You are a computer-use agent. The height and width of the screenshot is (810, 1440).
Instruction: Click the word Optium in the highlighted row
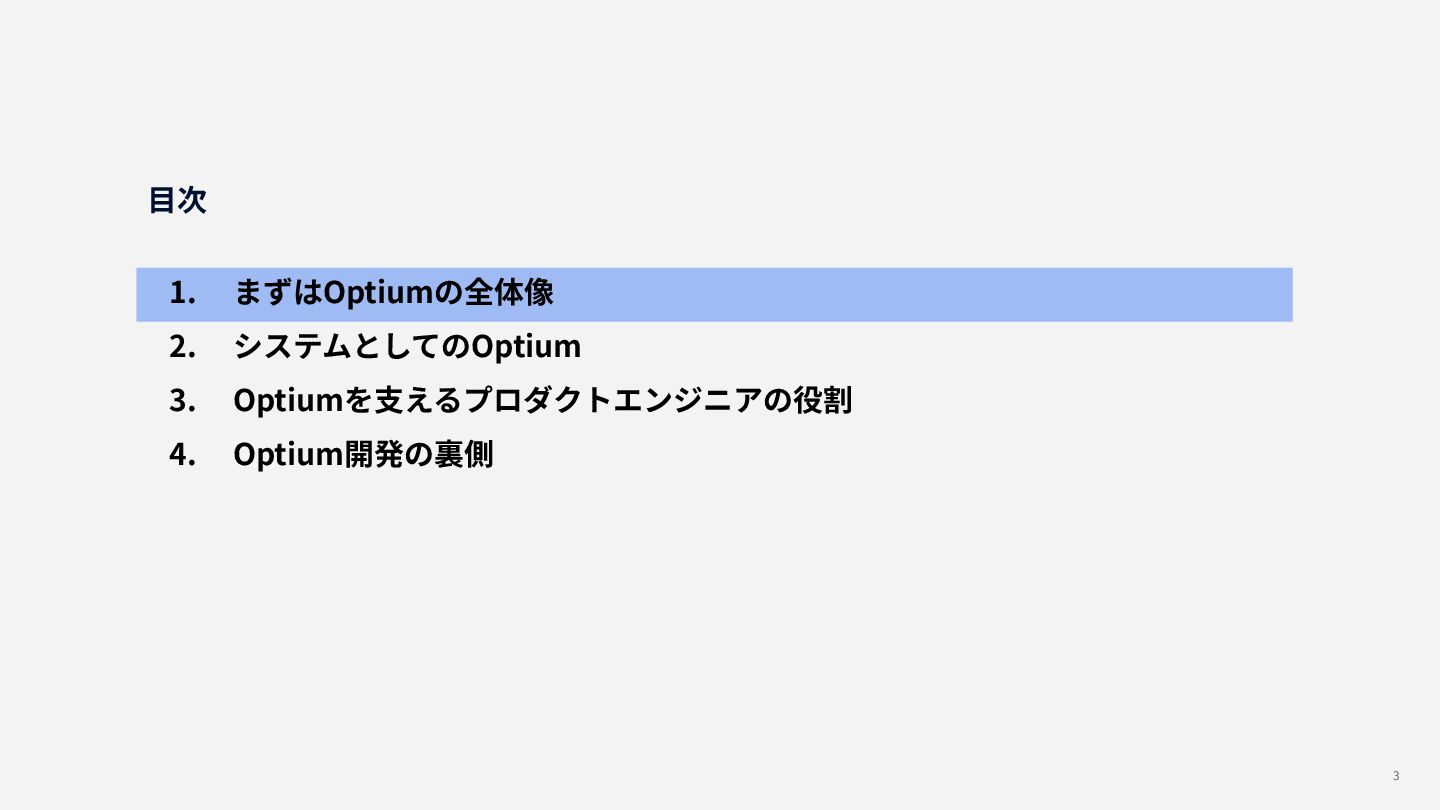point(378,293)
